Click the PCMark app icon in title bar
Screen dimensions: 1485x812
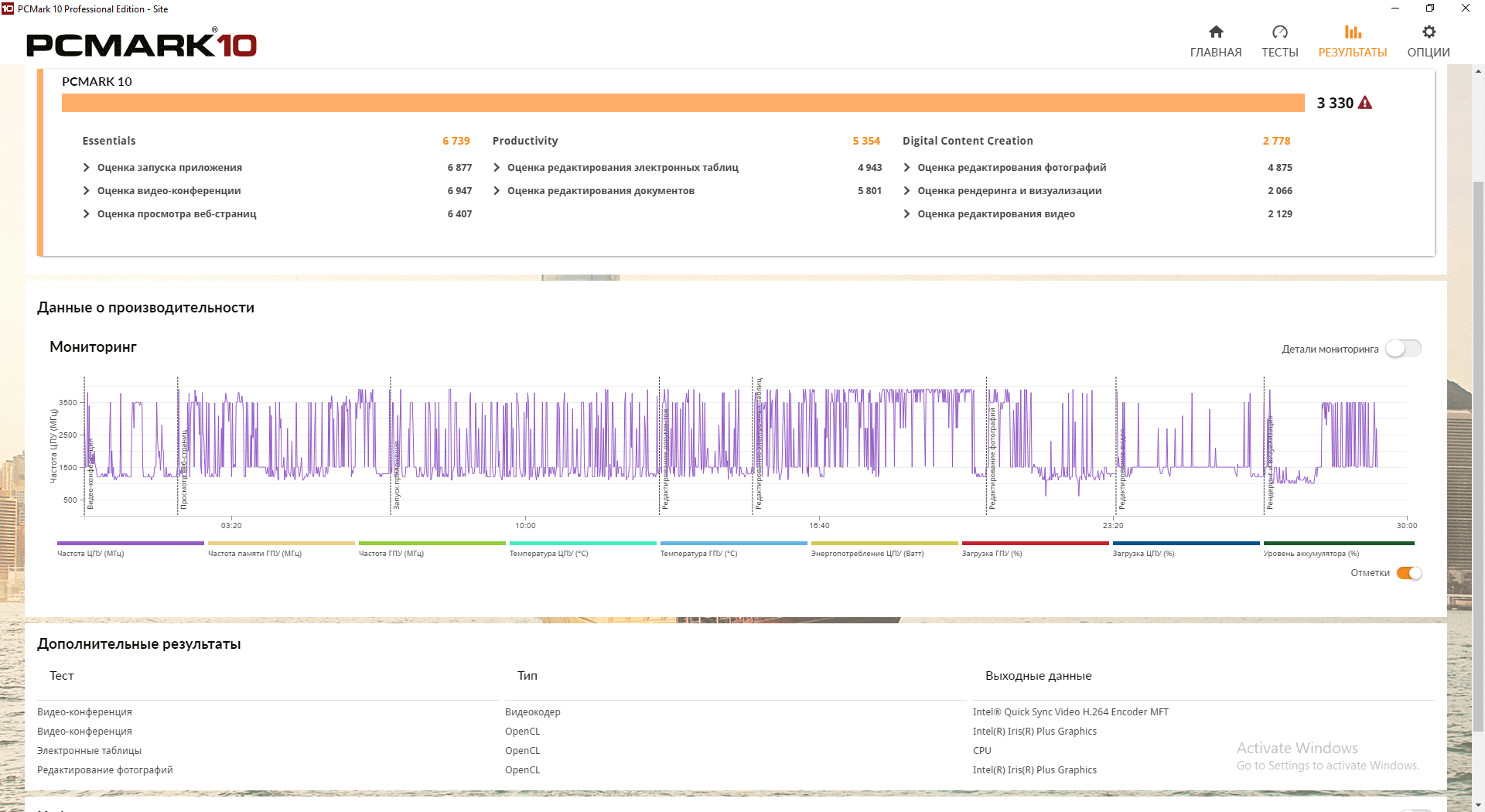(x=8, y=9)
